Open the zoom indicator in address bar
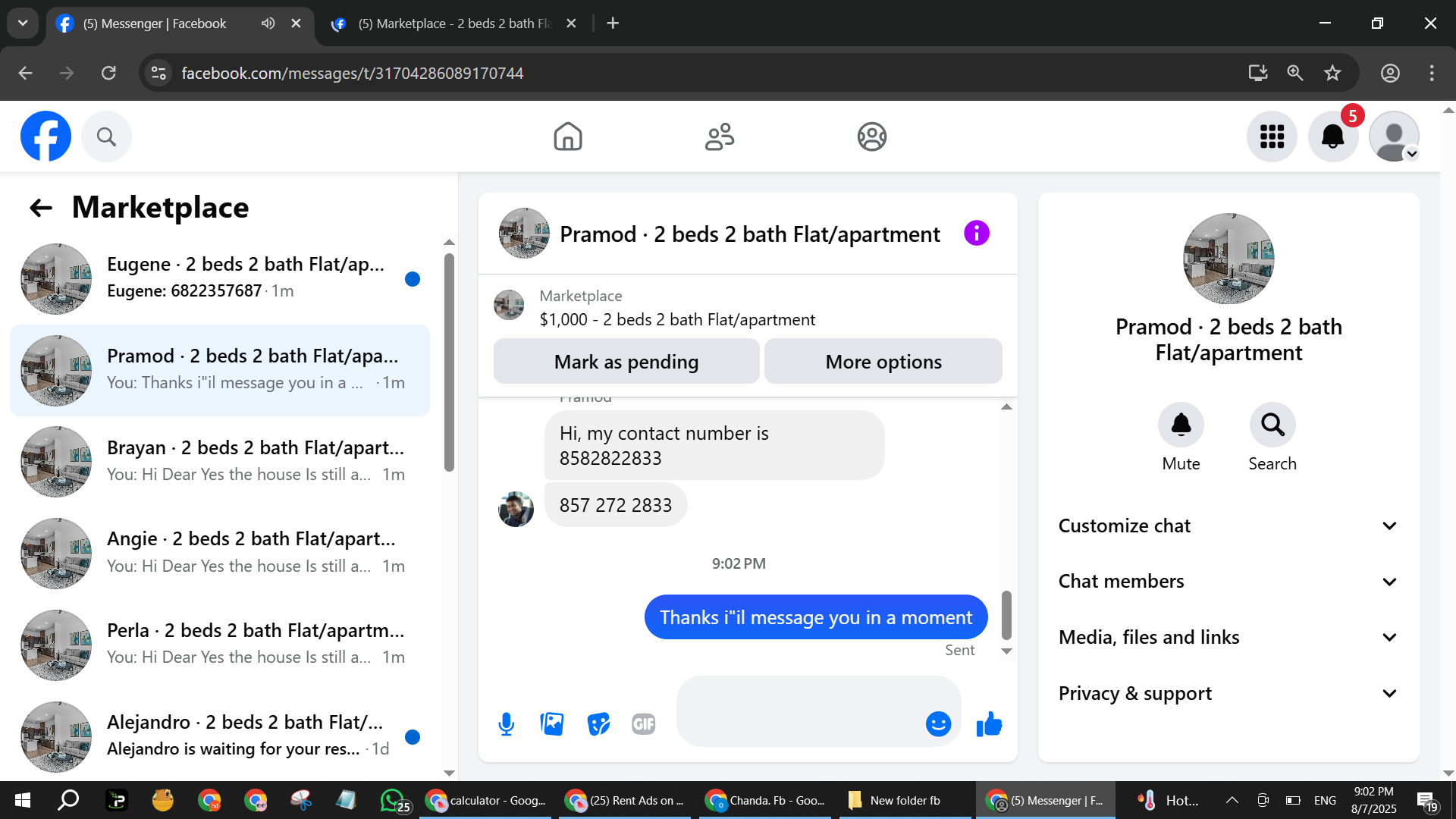This screenshot has width=1456, height=819. (x=1295, y=73)
